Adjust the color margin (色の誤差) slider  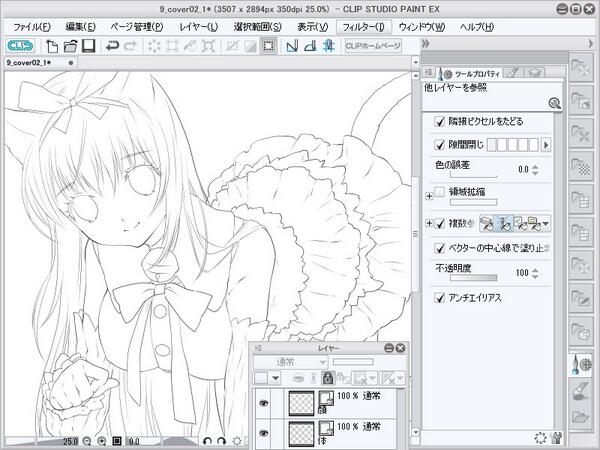pos(473,175)
